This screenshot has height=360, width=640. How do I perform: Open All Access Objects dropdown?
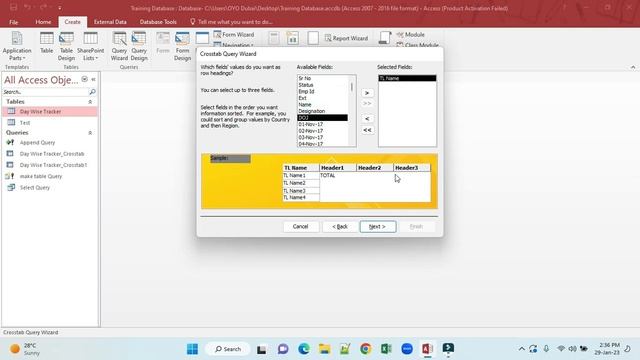[84, 79]
